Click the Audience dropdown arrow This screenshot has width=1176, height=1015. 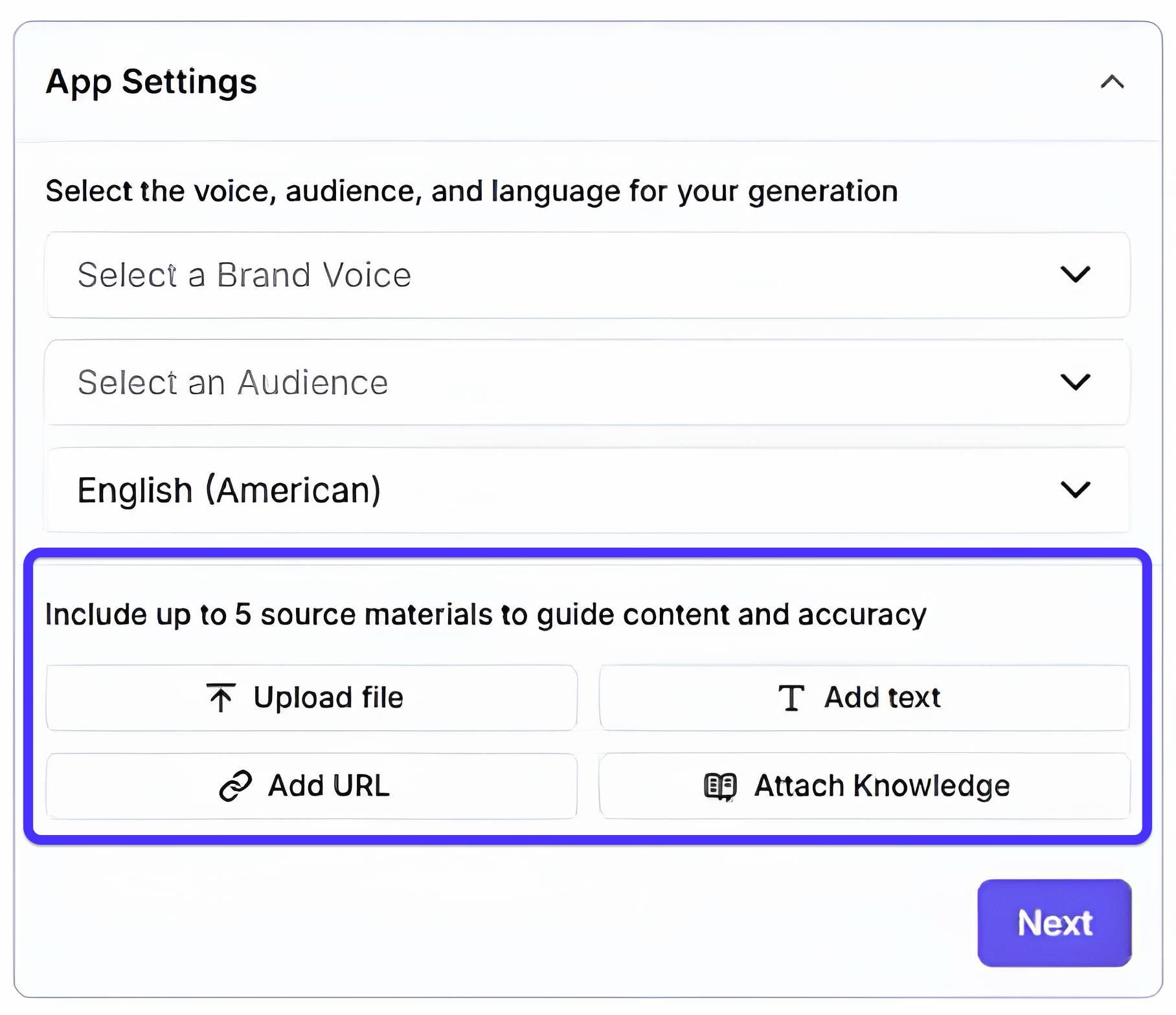pyautogui.click(x=1075, y=382)
